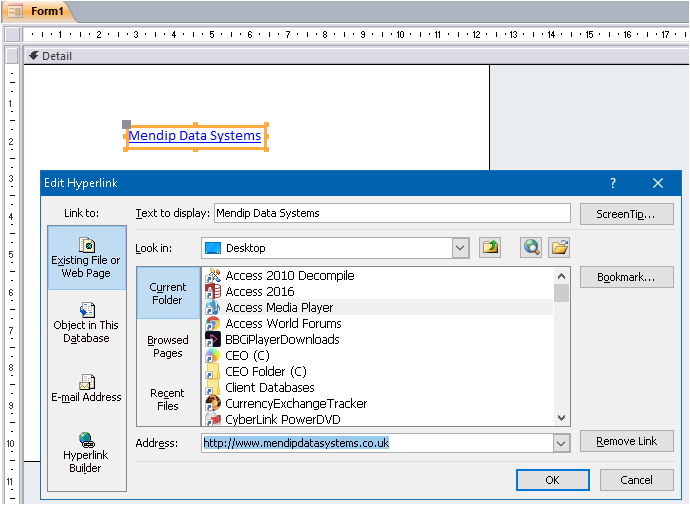Image resolution: width=690 pixels, height=505 pixels.
Task: Click Access World Forums Chrome icon
Action: (x=213, y=324)
